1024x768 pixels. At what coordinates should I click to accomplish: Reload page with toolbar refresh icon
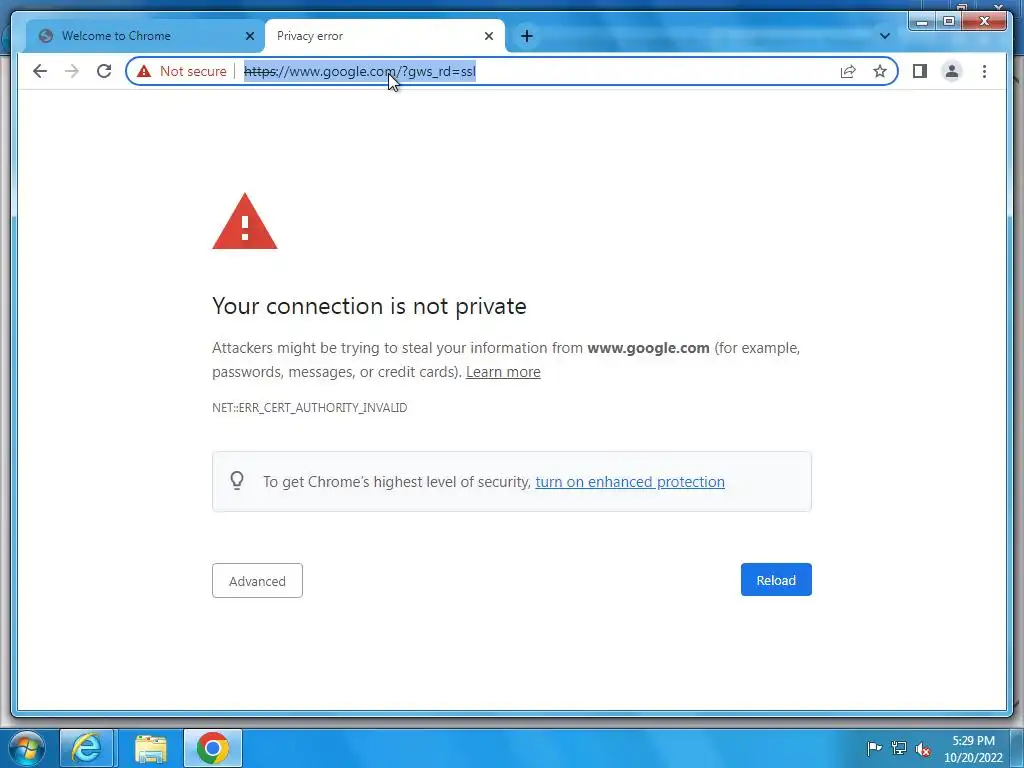(104, 71)
